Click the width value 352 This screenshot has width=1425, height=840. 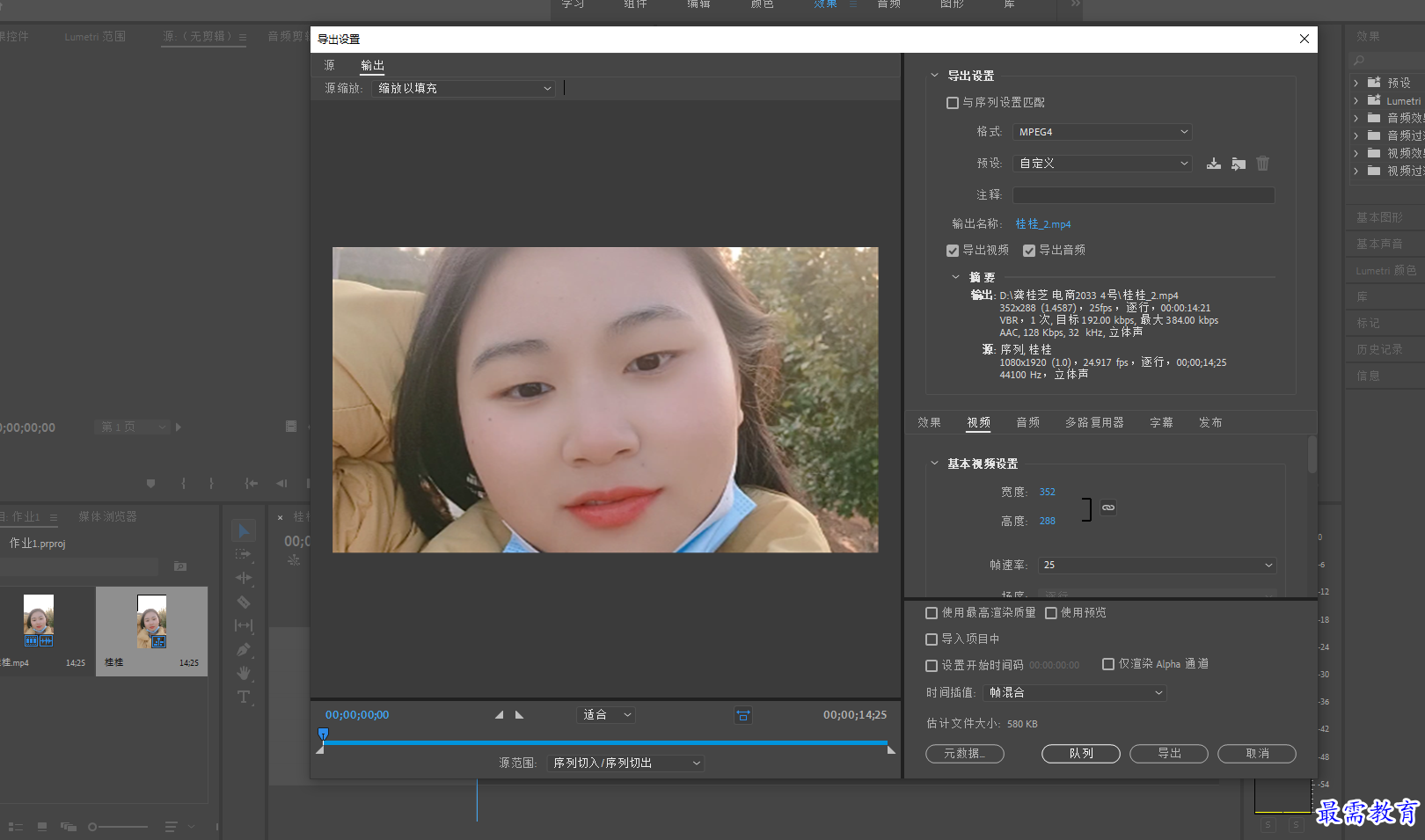point(1047,493)
